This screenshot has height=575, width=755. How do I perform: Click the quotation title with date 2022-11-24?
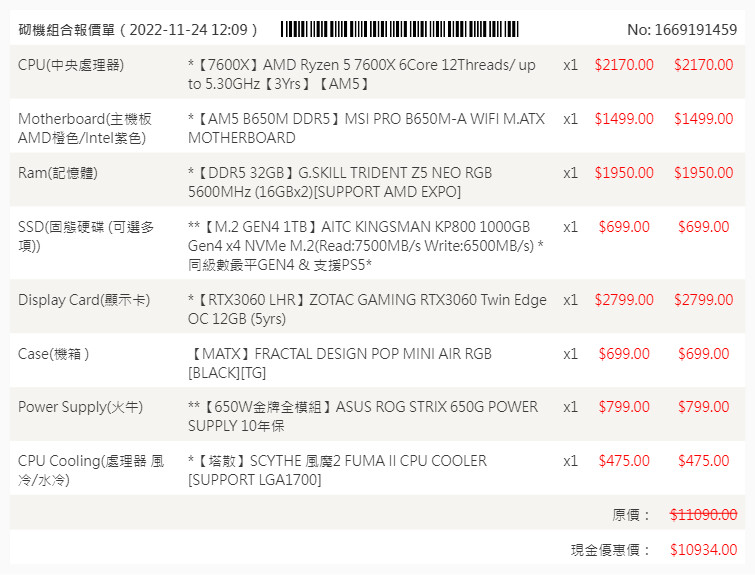click(138, 30)
